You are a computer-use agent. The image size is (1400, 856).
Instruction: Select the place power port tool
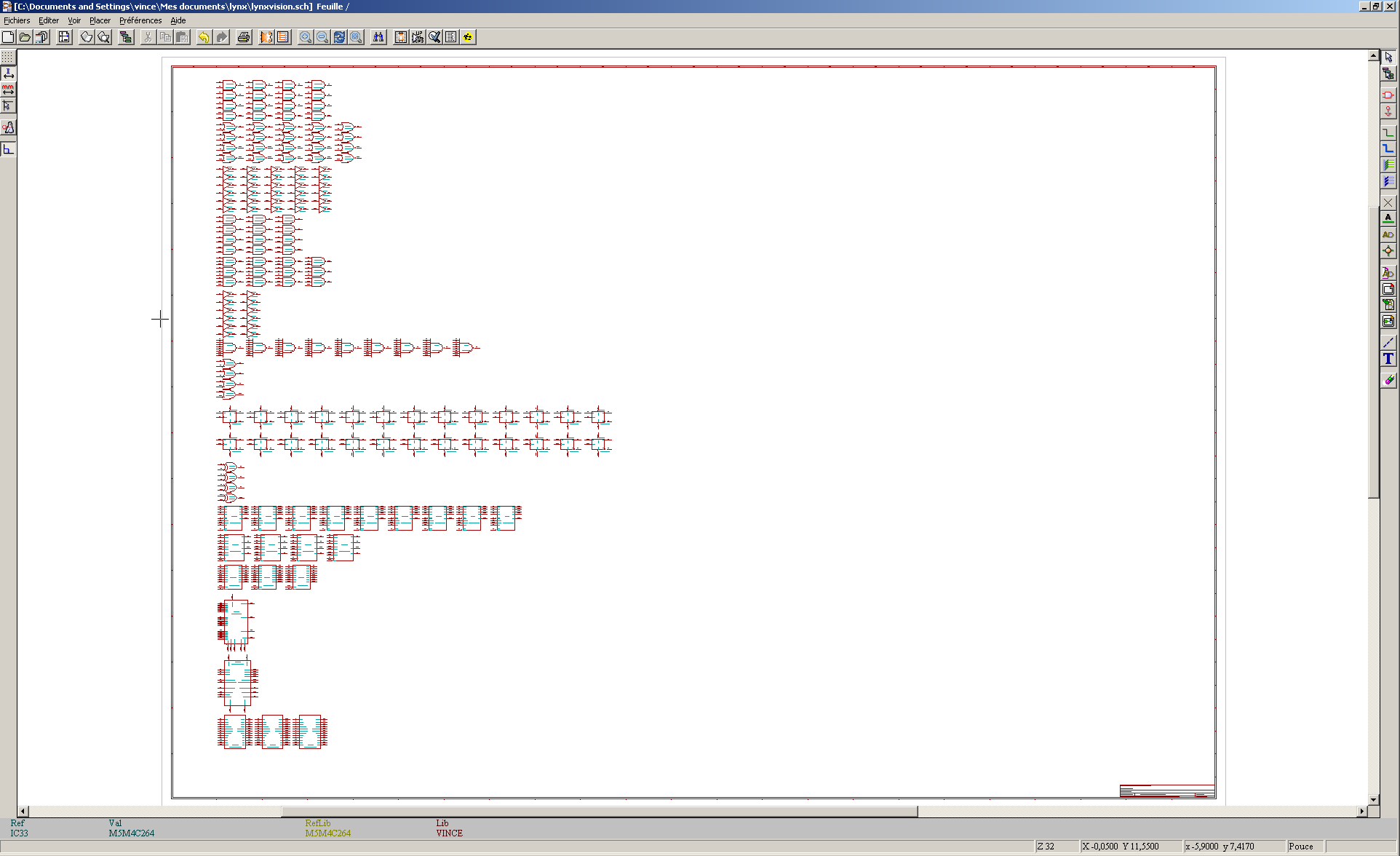point(1388,111)
